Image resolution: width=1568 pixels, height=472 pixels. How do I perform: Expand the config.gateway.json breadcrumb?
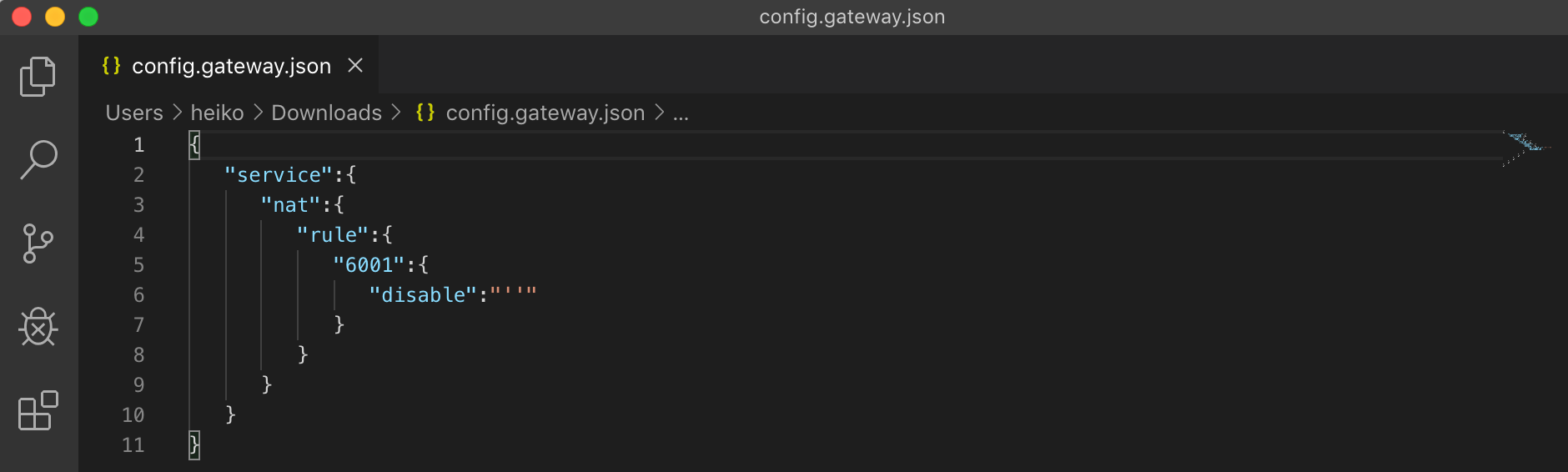pos(545,113)
